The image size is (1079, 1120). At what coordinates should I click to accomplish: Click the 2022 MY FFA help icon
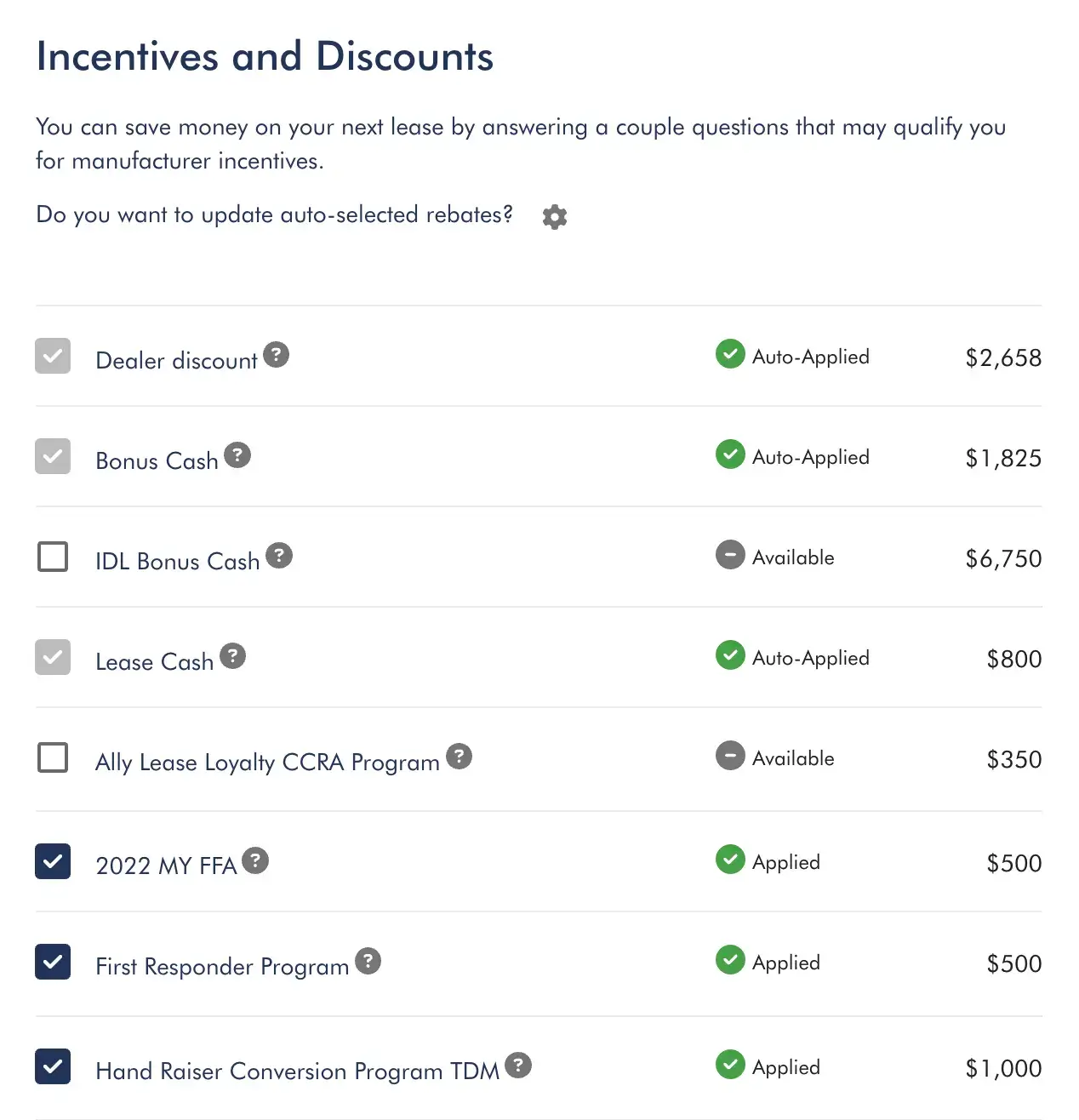(255, 860)
